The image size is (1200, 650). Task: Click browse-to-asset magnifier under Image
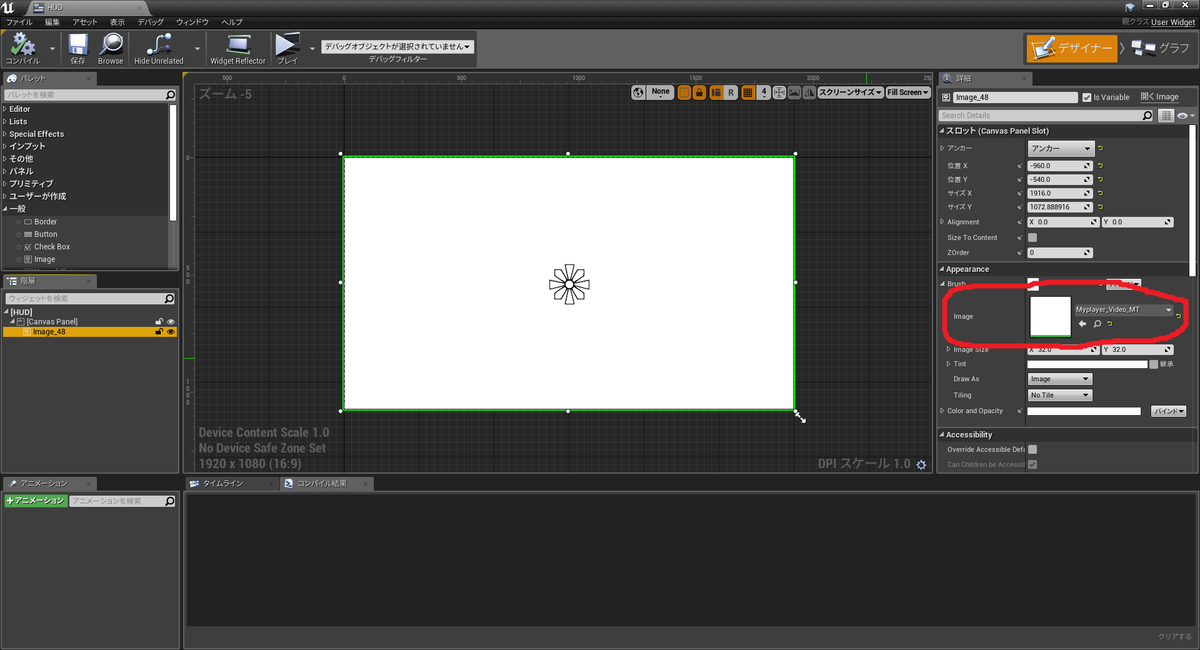(1096, 324)
